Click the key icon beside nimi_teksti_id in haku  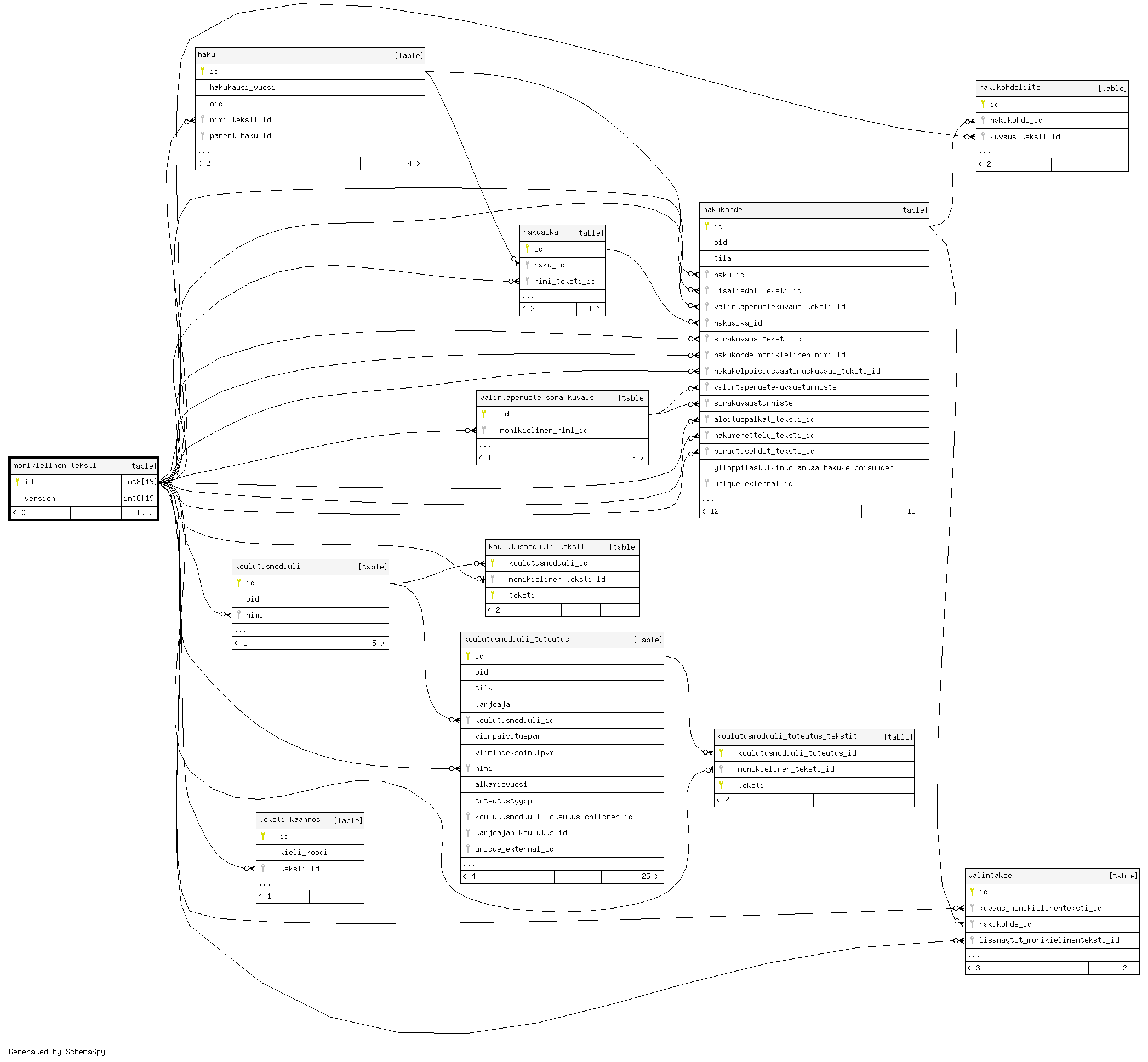click(x=203, y=119)
